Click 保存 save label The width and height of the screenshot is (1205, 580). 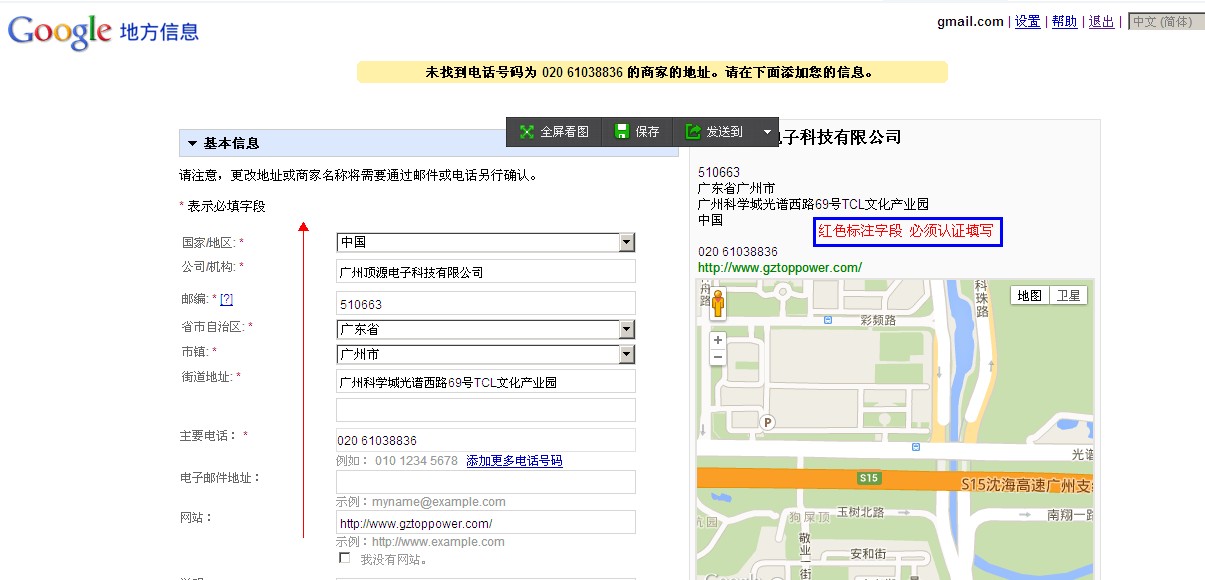pyautogui.click(x=648, y=132)
